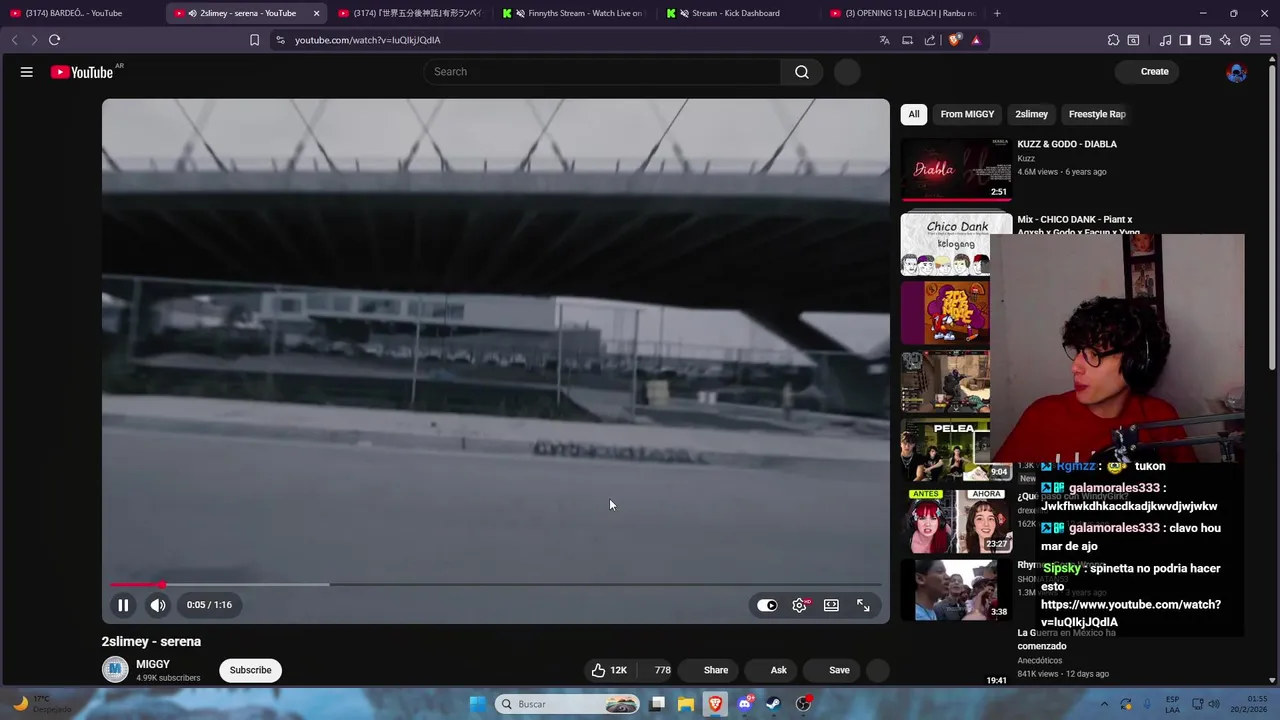Open File Explorer from the taskbar

click(686, 704)
